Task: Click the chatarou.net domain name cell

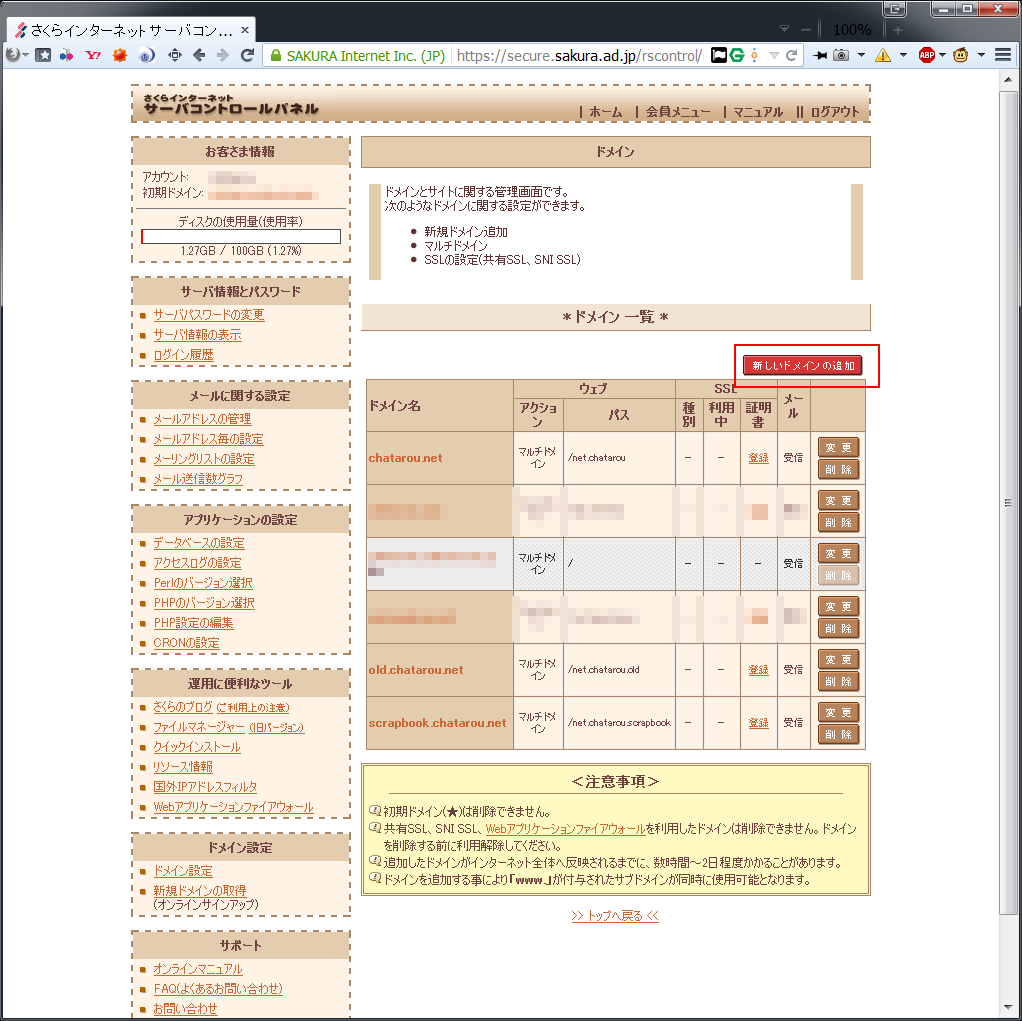Action: (440, 458)
